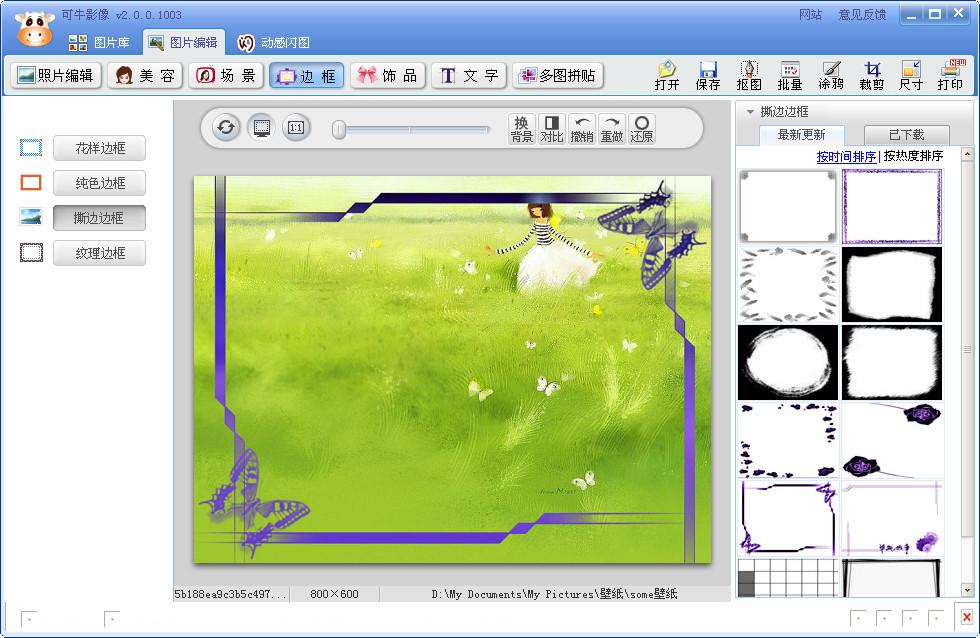Viewport: 980px width, 638px height.
Task: Select the purple butterfly border thumbnail
Action: 787,518
